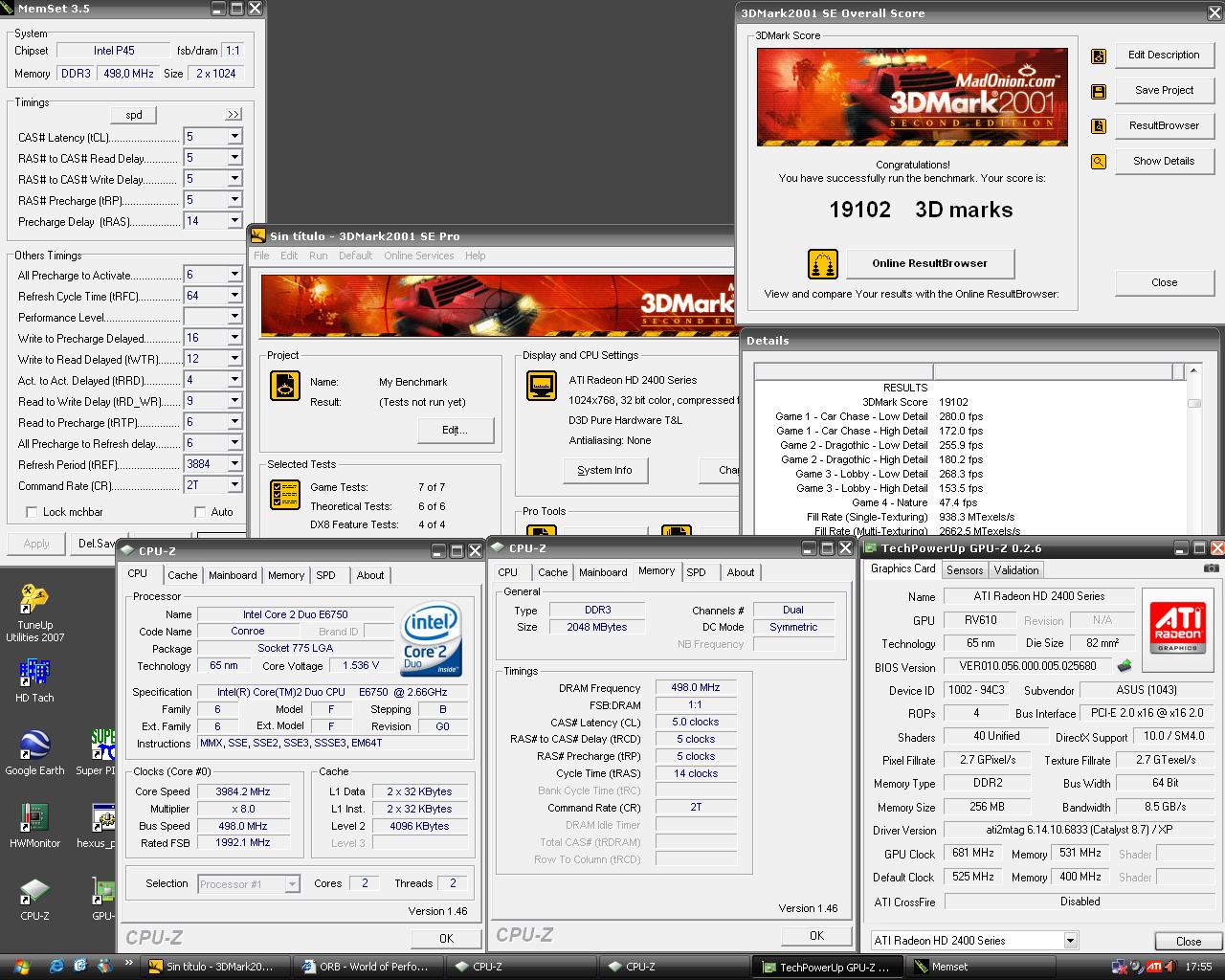Open RAS# Precharge (tRP) dropdown
The width and height of the screenshot is (1225, 980).
click(x=234, y=200)
